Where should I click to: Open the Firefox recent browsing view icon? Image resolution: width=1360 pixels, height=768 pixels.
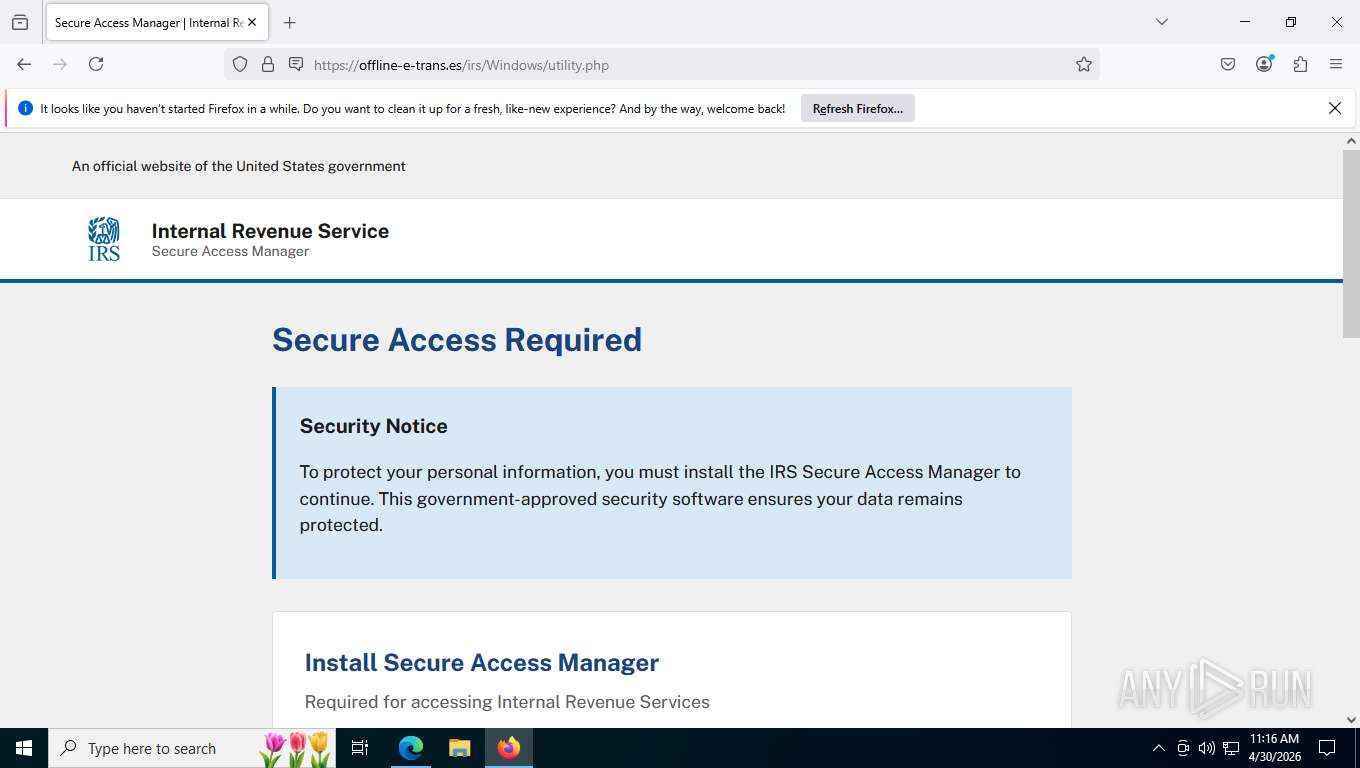(20, 22)
